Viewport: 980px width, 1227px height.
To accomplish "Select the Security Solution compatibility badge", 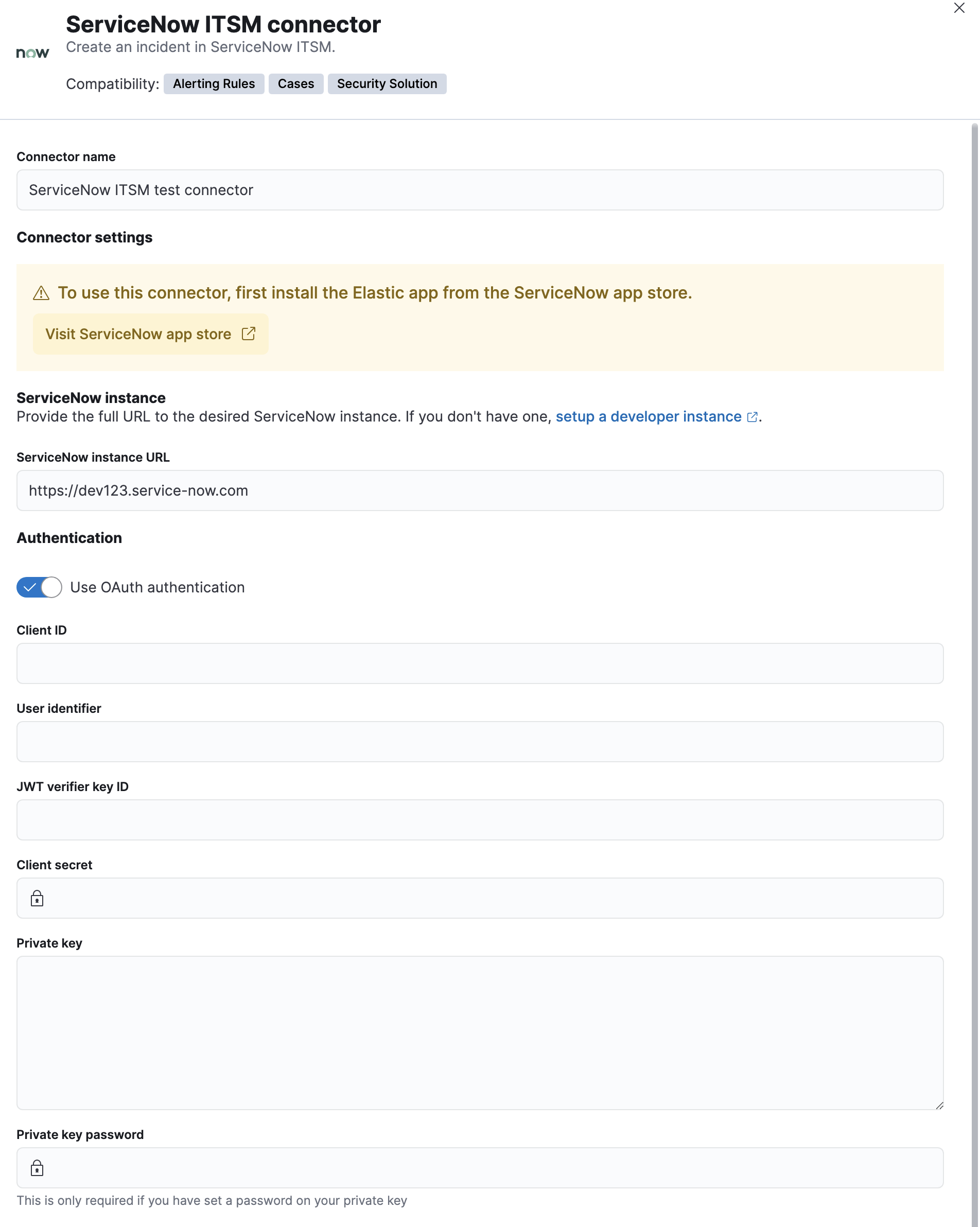I will tap(387, 84).
